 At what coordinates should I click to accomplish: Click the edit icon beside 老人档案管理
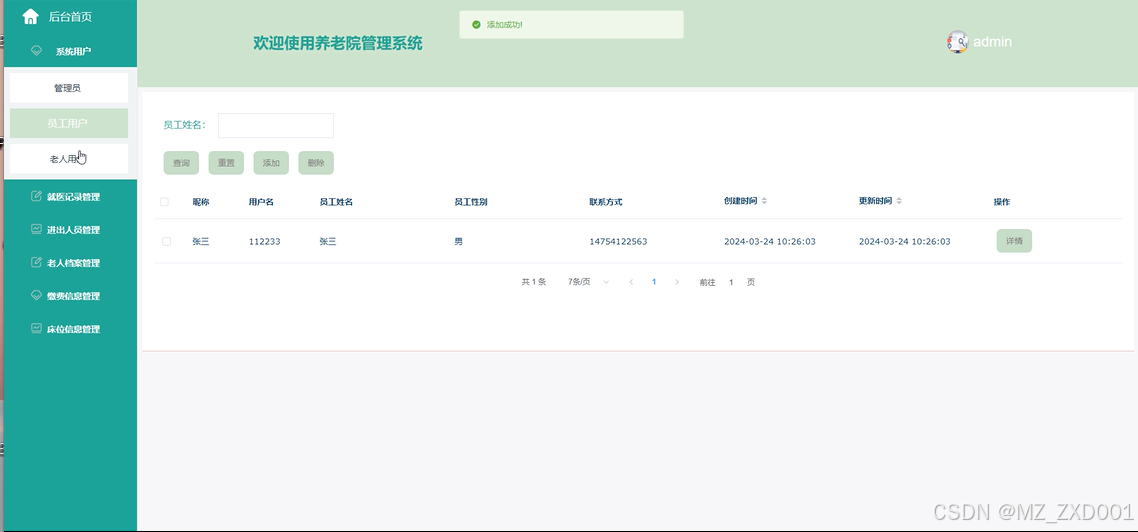click(x=36, y=262)
